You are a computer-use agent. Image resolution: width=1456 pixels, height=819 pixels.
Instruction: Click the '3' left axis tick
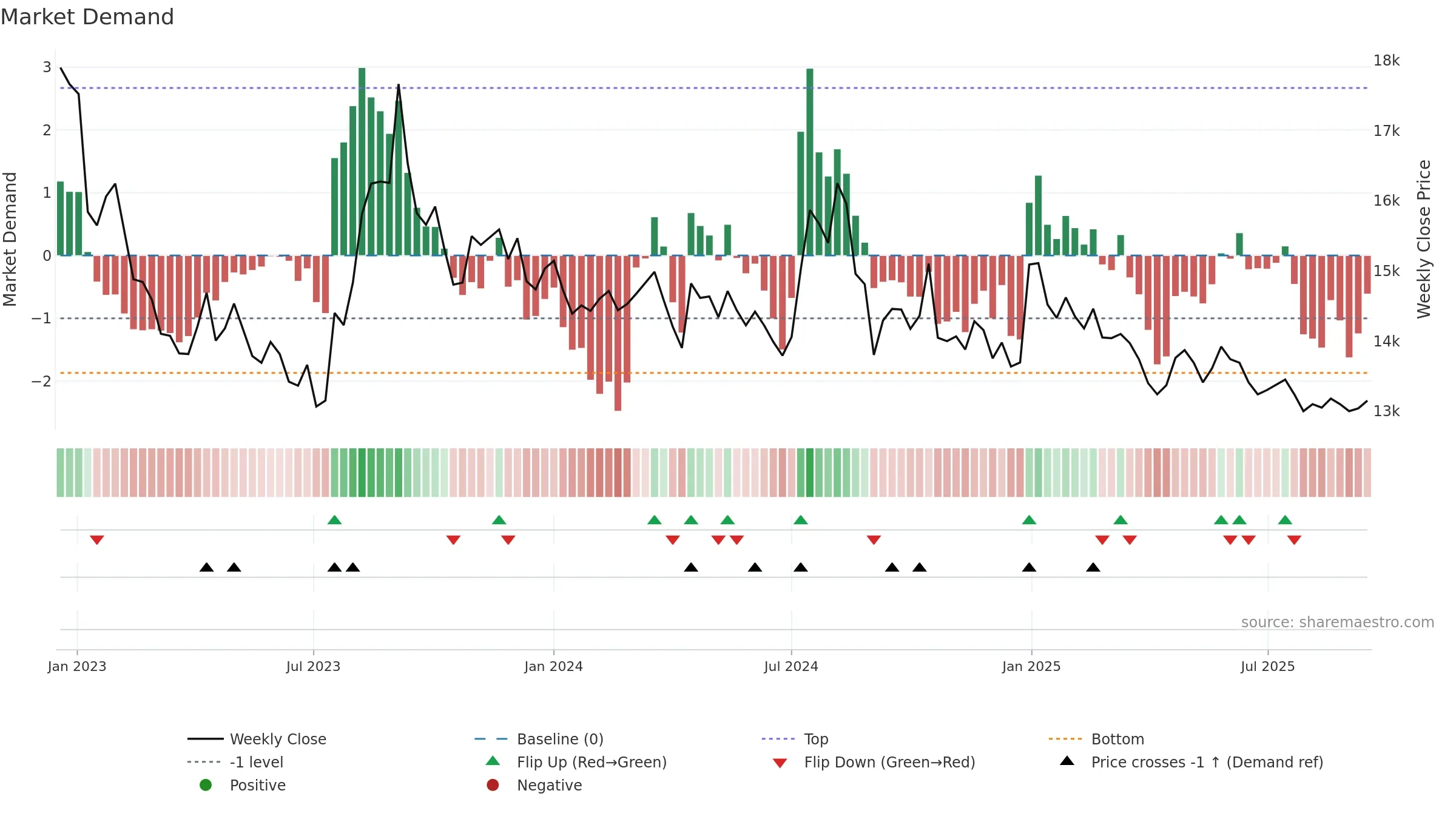47,67
